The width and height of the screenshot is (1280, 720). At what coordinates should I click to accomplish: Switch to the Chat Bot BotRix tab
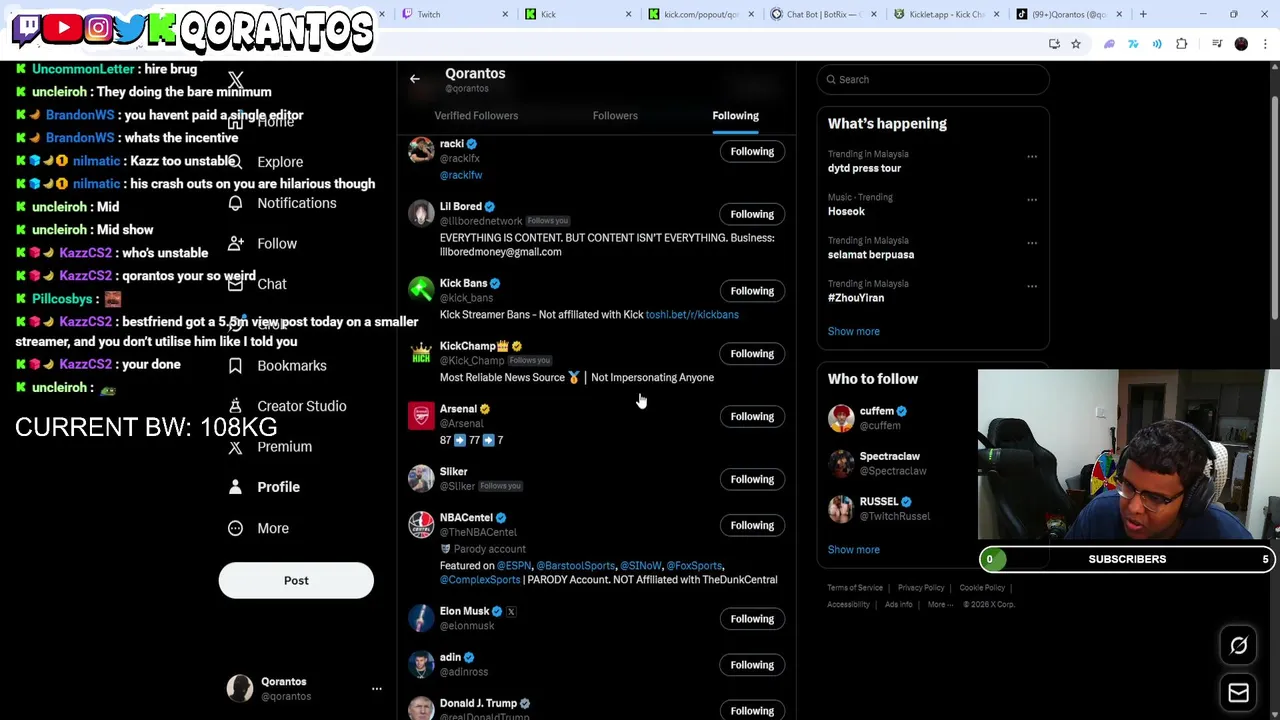click(x=824, y=14)
